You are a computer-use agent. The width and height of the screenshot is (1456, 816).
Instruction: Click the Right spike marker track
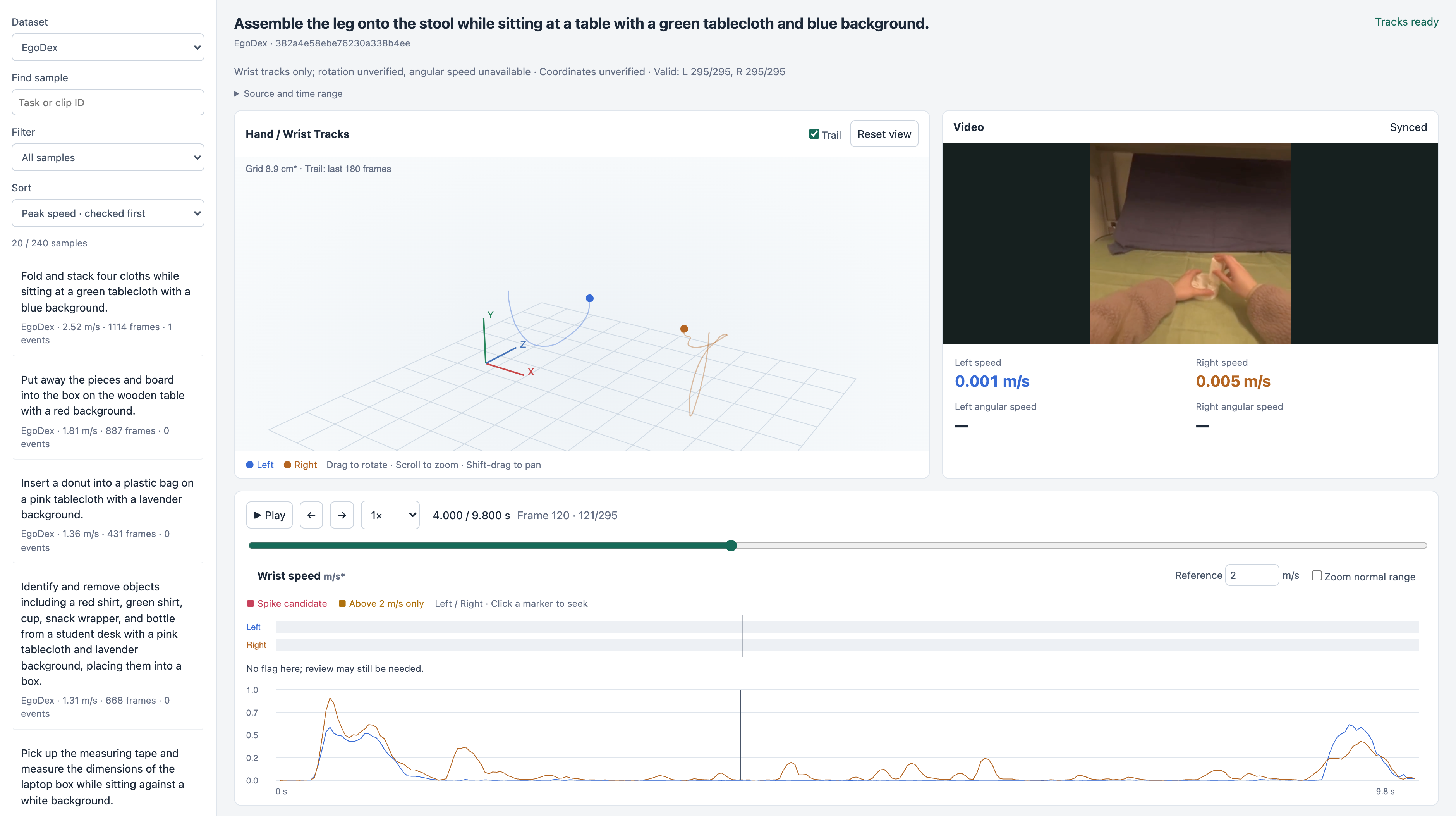pos(847,645)
